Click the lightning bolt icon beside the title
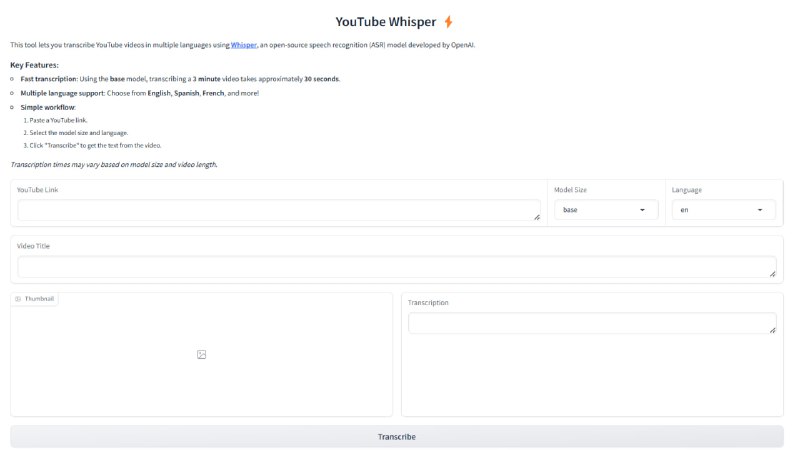Screen dimensions: 800x450 click(448, 21)
